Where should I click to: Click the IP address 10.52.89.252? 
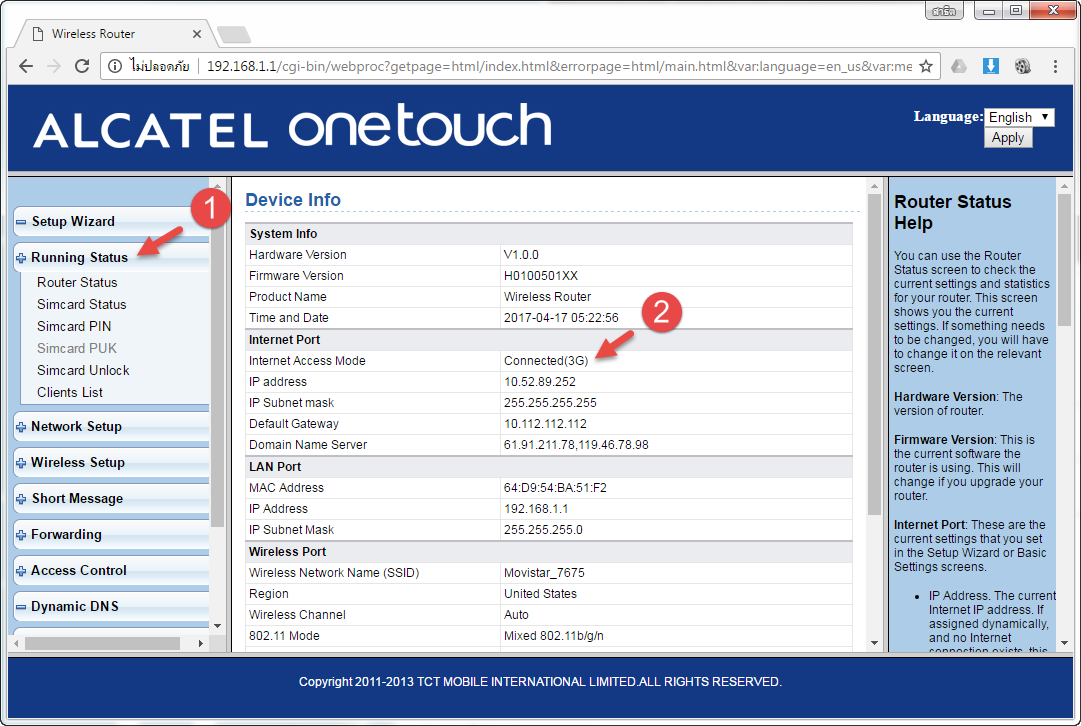coord(539,382)
